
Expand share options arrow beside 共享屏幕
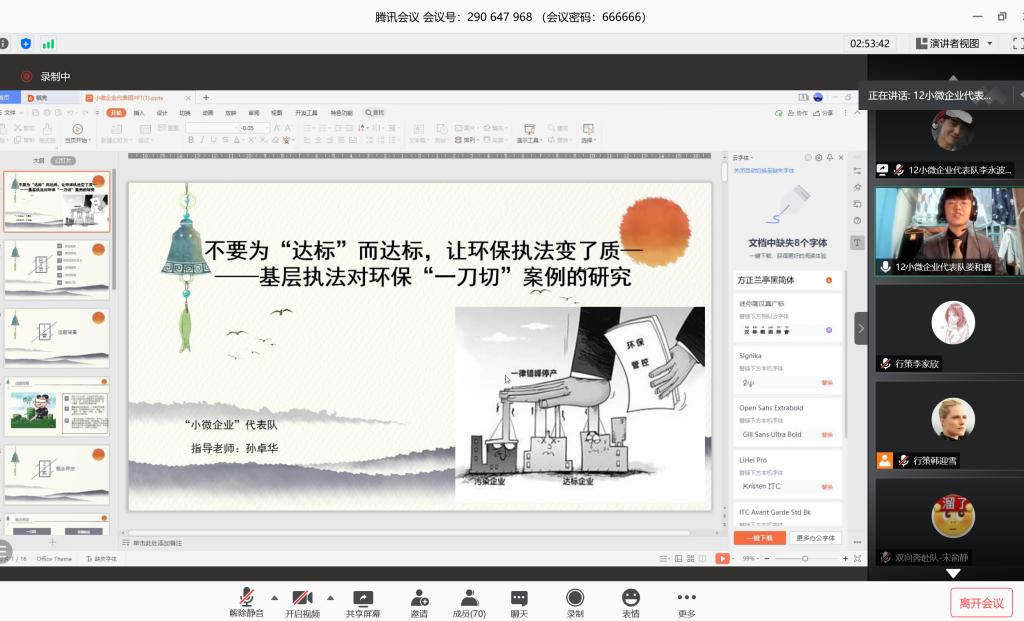point(389,597)
